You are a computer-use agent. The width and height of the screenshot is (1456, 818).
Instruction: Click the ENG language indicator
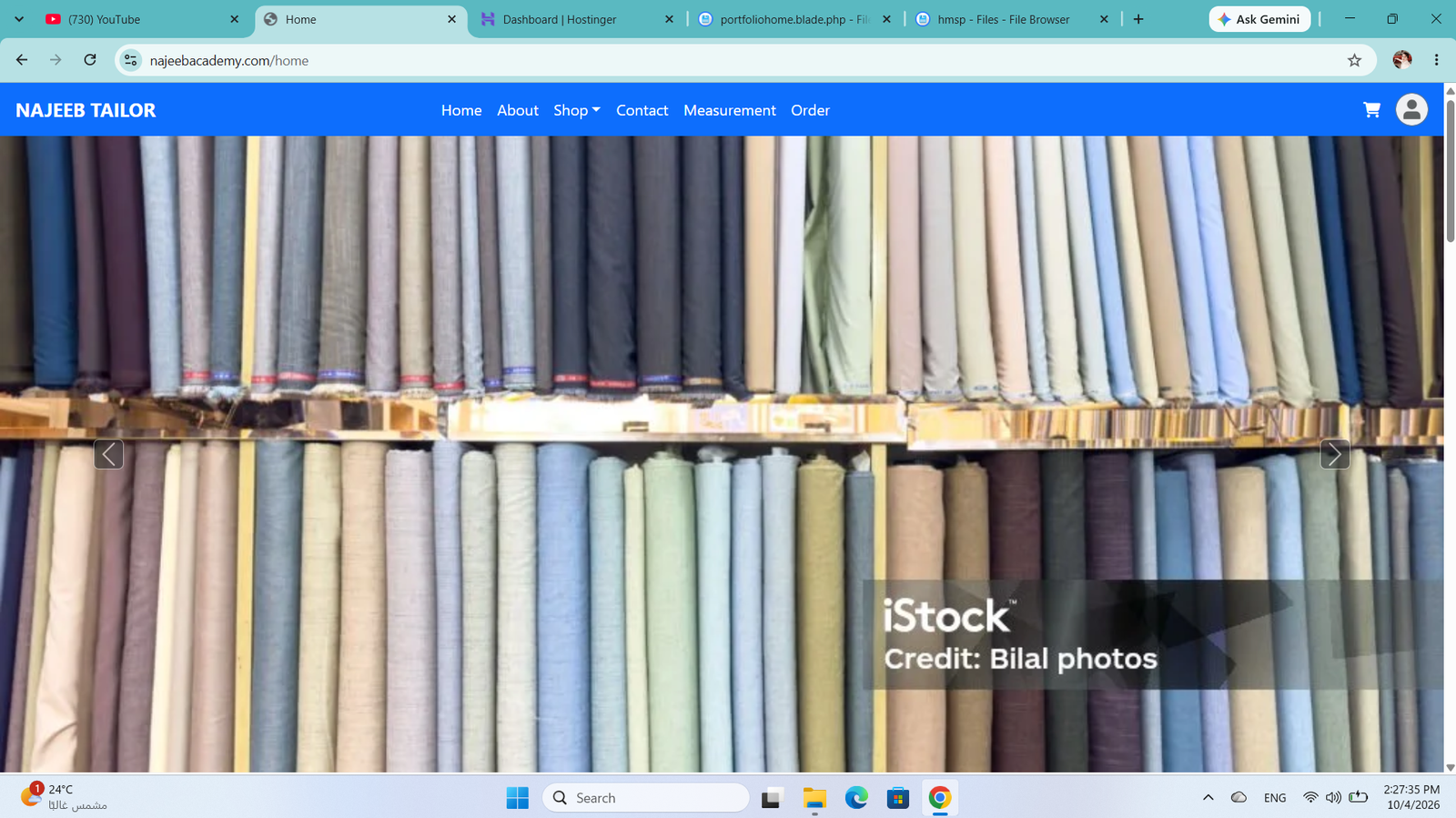(x=1275, y=798)
